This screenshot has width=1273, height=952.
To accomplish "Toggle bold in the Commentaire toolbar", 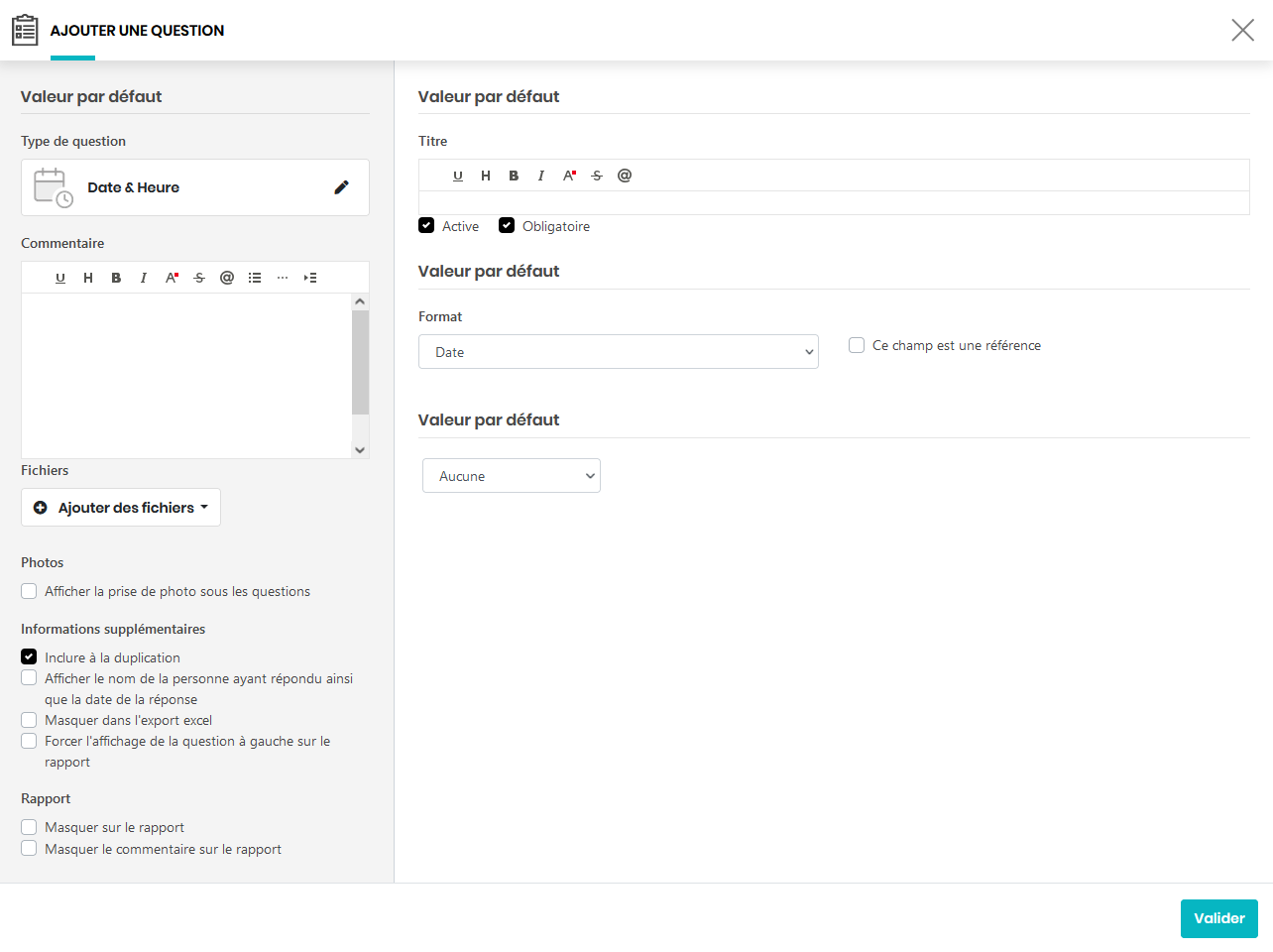I will (116, 278).
